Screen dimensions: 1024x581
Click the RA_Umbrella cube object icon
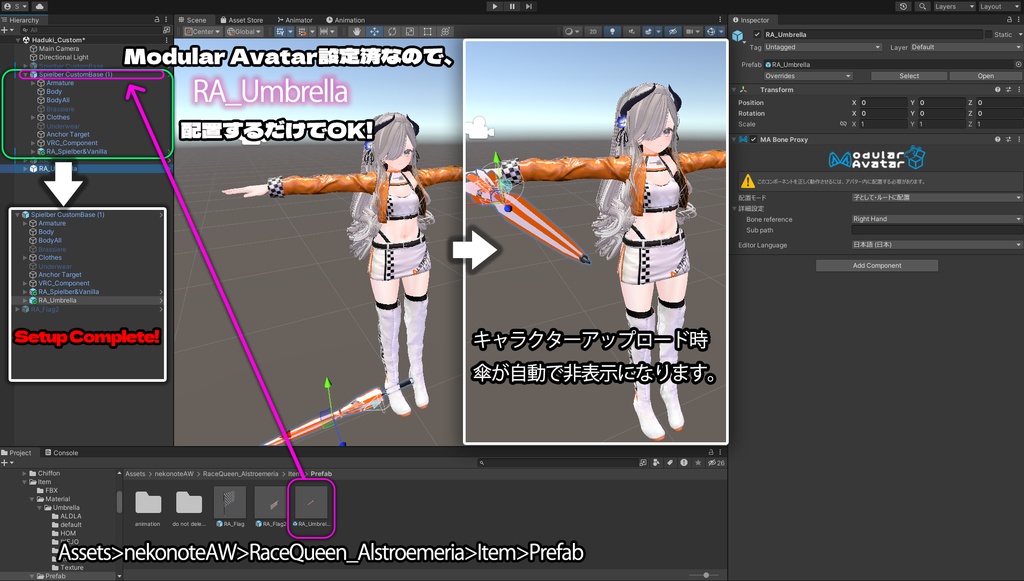pyautogui.click(x=738, y=35)
